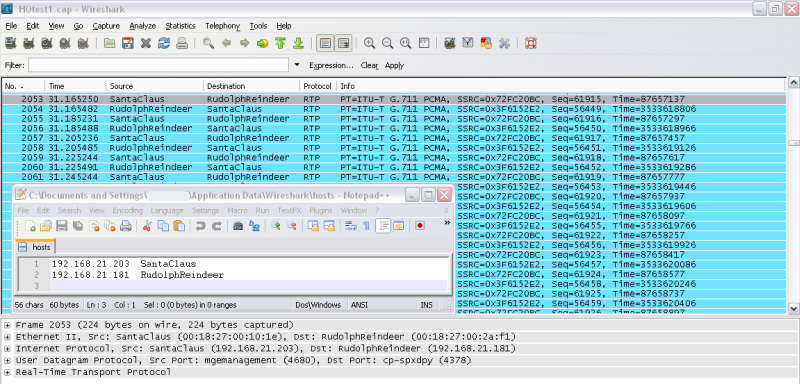
Task: Toggle indent guide in Notepad++ toolbar
Action: coord(383,225)
